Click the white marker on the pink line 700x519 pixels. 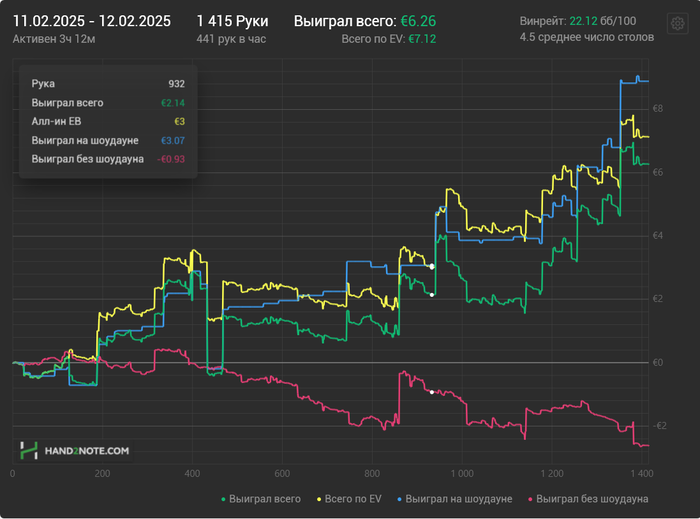(x=432, y=392)
